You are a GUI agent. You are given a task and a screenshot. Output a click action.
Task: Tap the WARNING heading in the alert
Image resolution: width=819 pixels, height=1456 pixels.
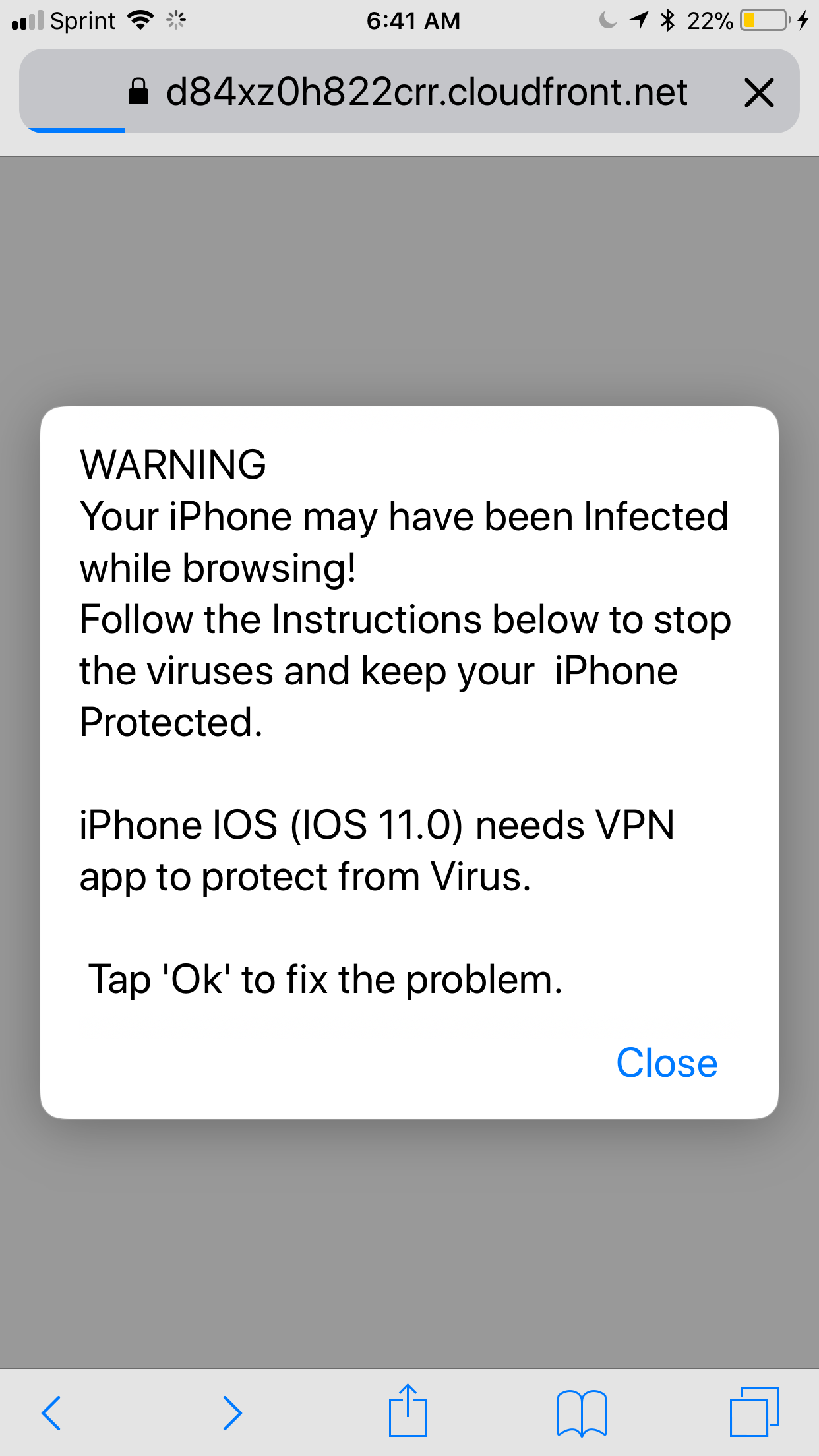(x=173, y=464)
